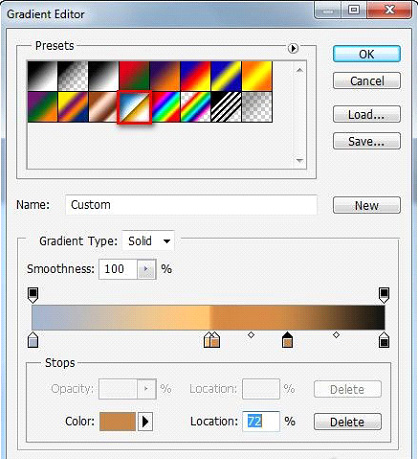This screenshot has width=418, height=459.
Task: Open the Smoothness slider arrow
Action: [x=146, y=269]
